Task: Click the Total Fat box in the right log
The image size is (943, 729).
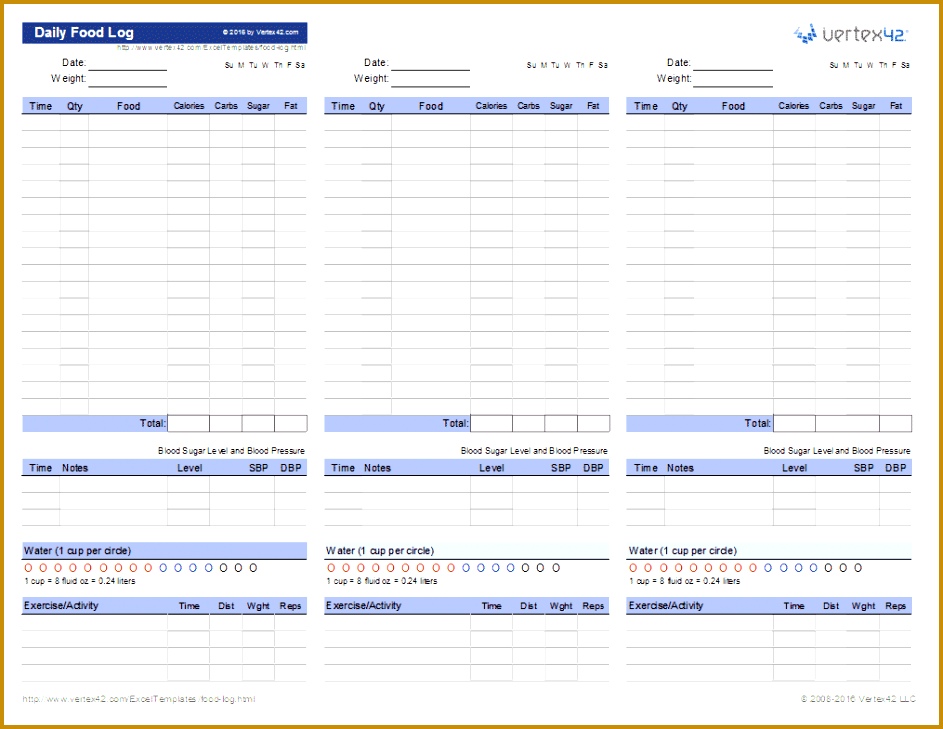Action: pos(895,423)
